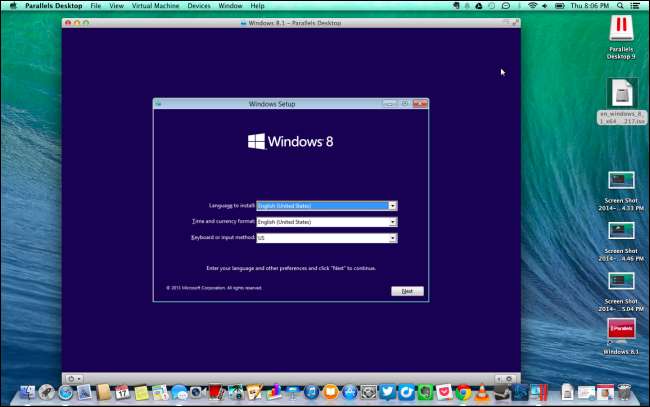650x407 pixels.
Task: Open Twitter from the Dock
Action: pos(387,392)
